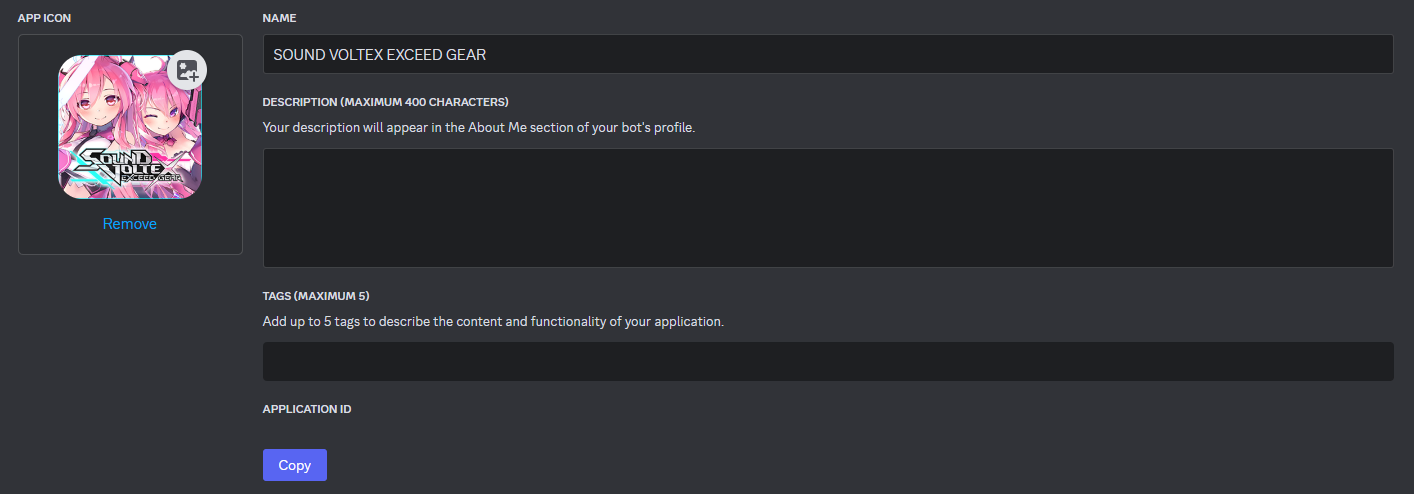Click the Tags input box
The width and height of the screenshot is (1414, 494).
coord(827,361)
